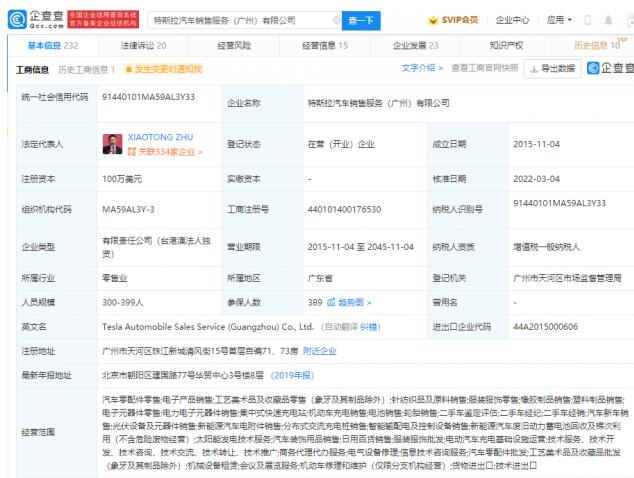
Task: Switch to the 企业发展 23 tab
Action: 416,46
